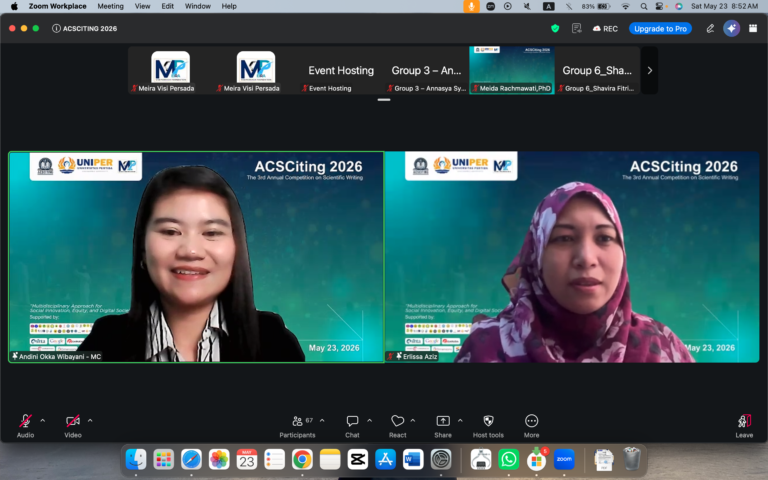Open View menu

tap(143, 6)
